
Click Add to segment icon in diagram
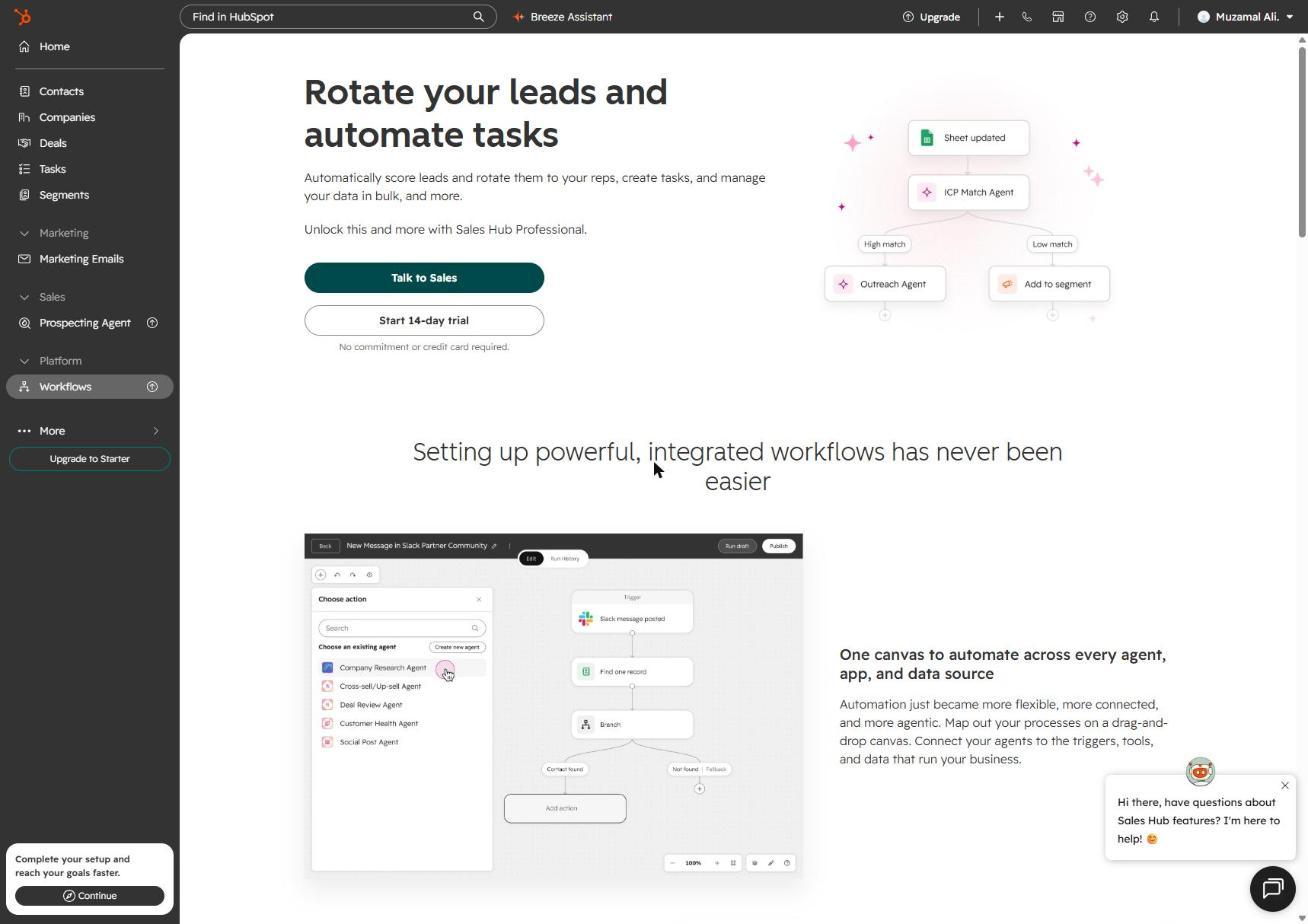coord(1007,284)
